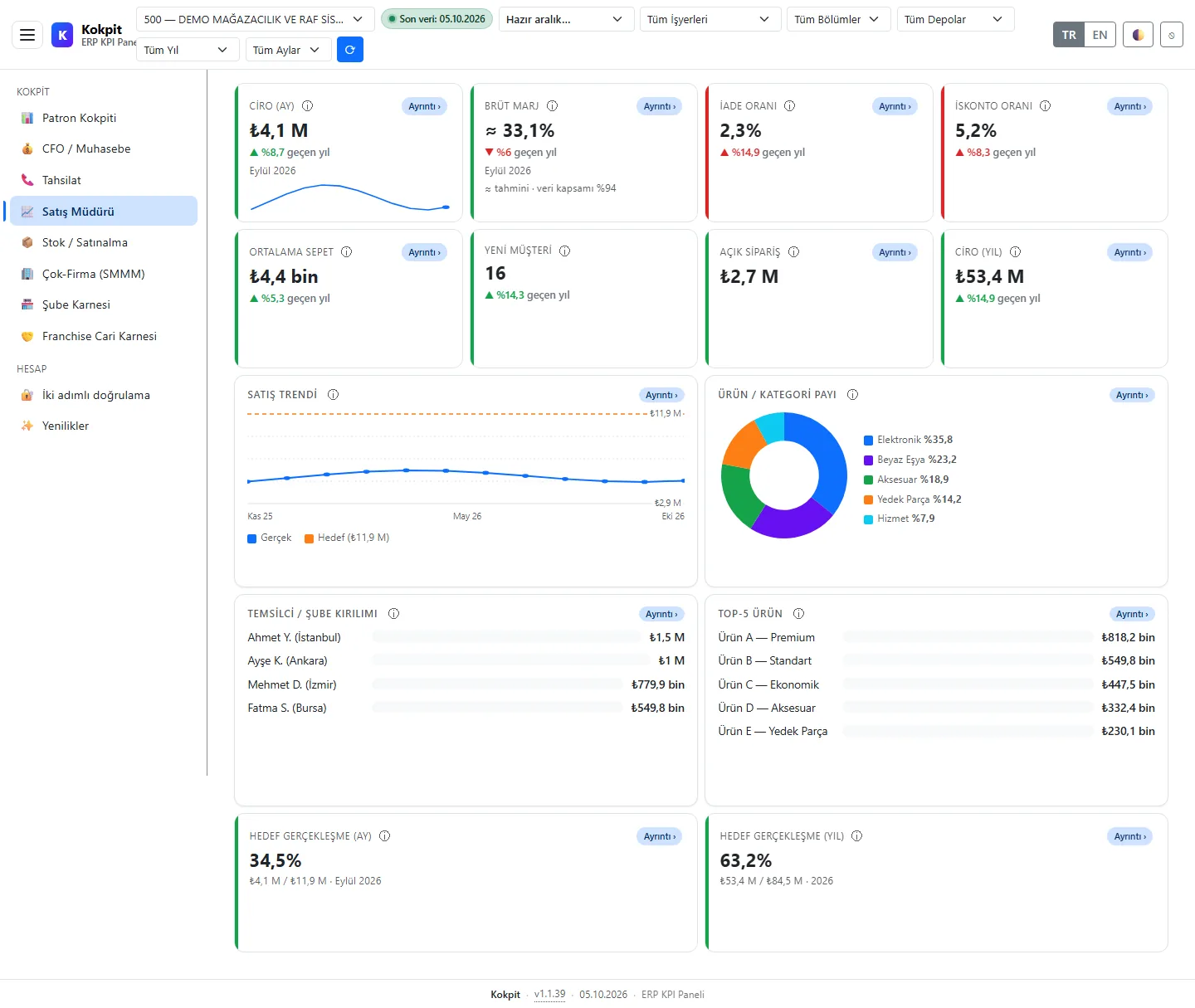This screenshot has width=1195, height=1008.
Task: Expand the Tüm Bölümler dropdown
Action: (839, 19)
